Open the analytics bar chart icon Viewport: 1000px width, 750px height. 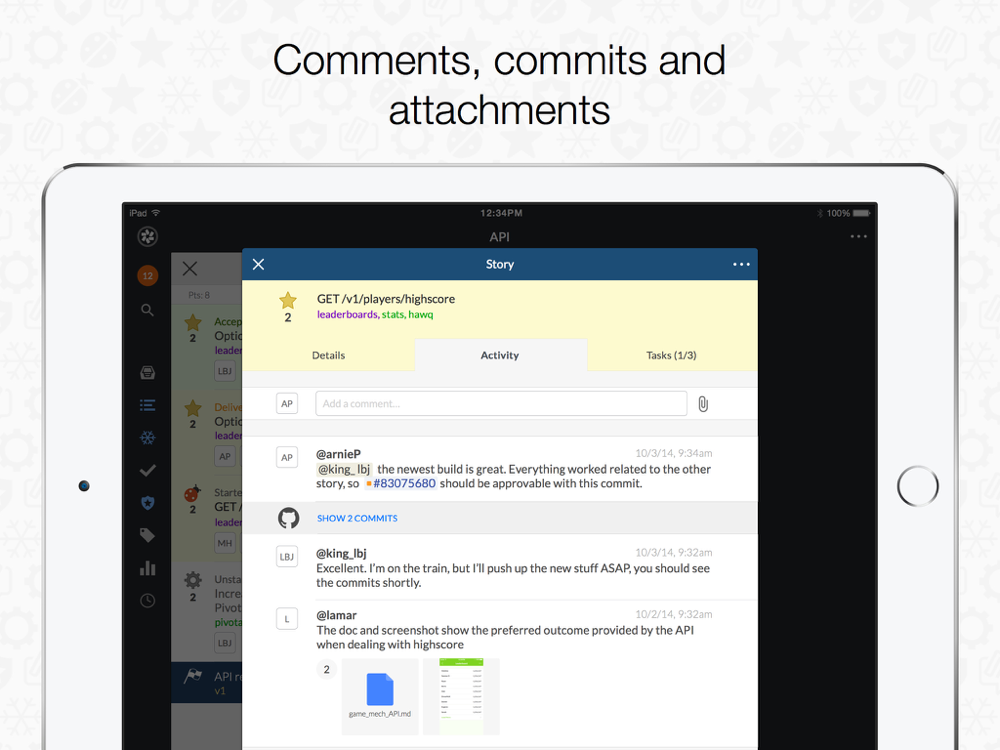coord(147,568)
